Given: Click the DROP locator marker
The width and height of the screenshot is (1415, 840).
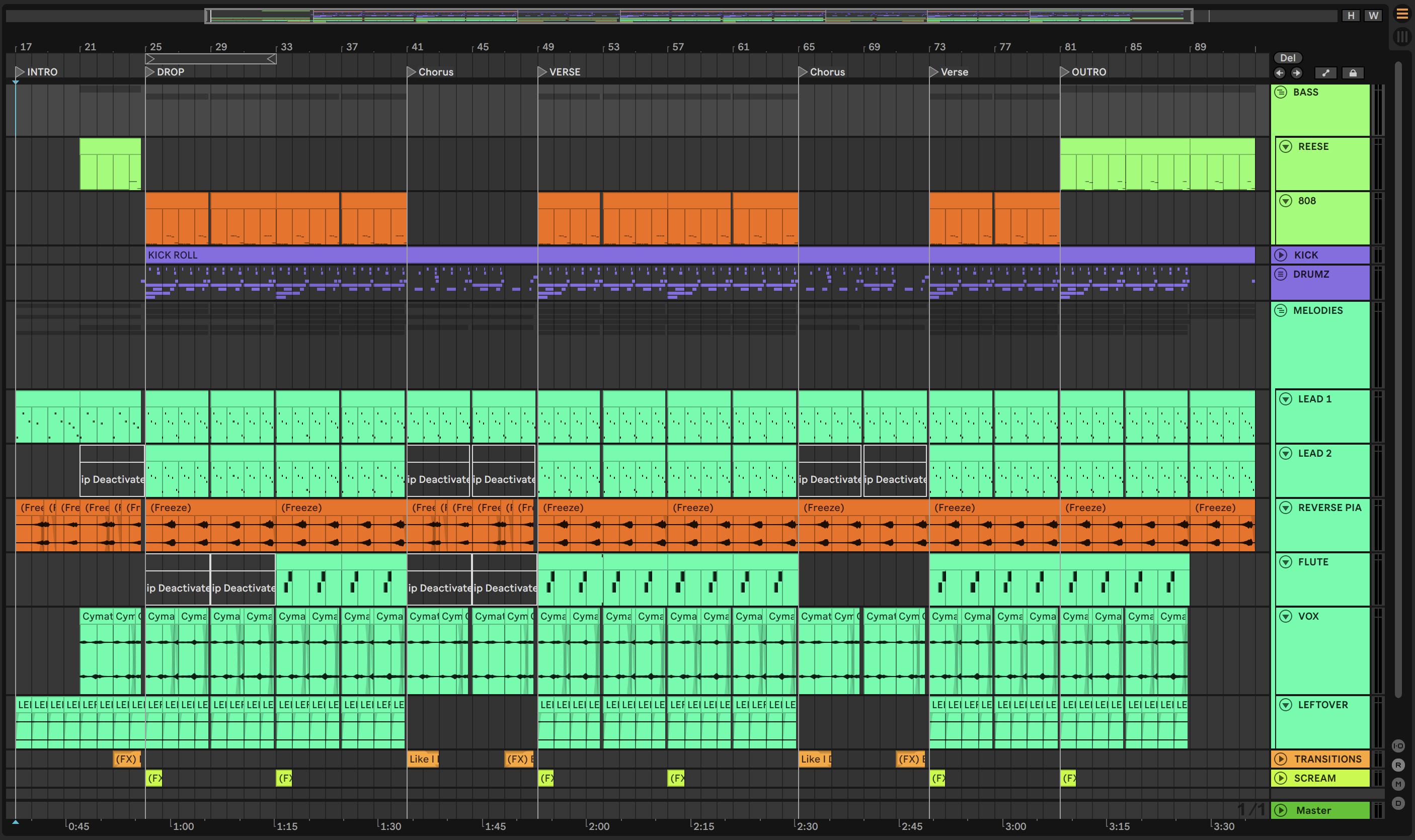Looking at the screenshot, I should click(150, 72).
